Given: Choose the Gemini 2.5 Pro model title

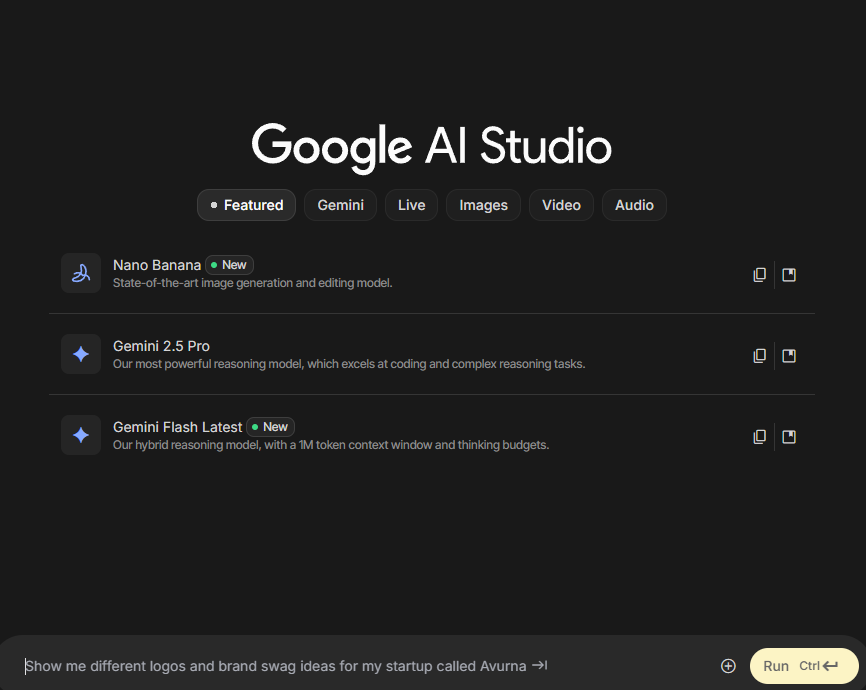Looking at the screenshot, I should click(x=161, y=346).
